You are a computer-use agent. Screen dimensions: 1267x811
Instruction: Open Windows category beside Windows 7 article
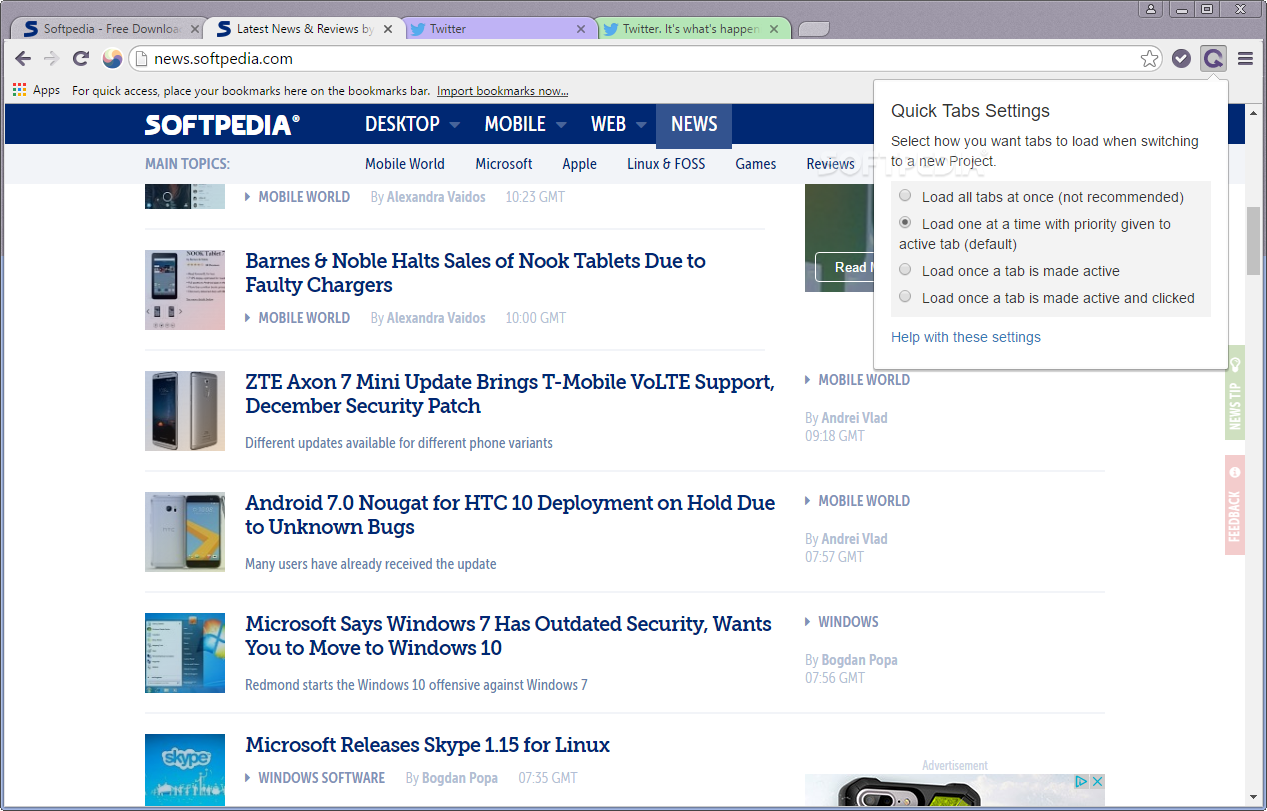click(848, 622)
